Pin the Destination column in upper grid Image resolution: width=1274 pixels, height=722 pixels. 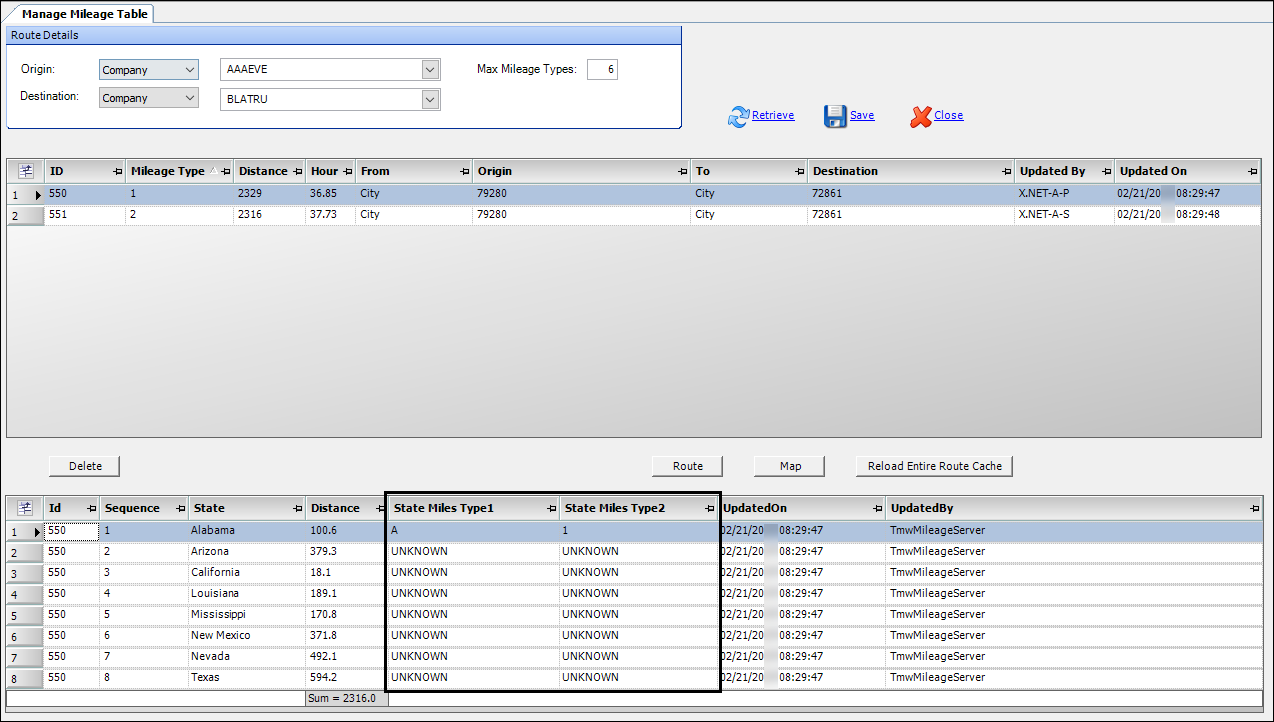(1005, 172)
